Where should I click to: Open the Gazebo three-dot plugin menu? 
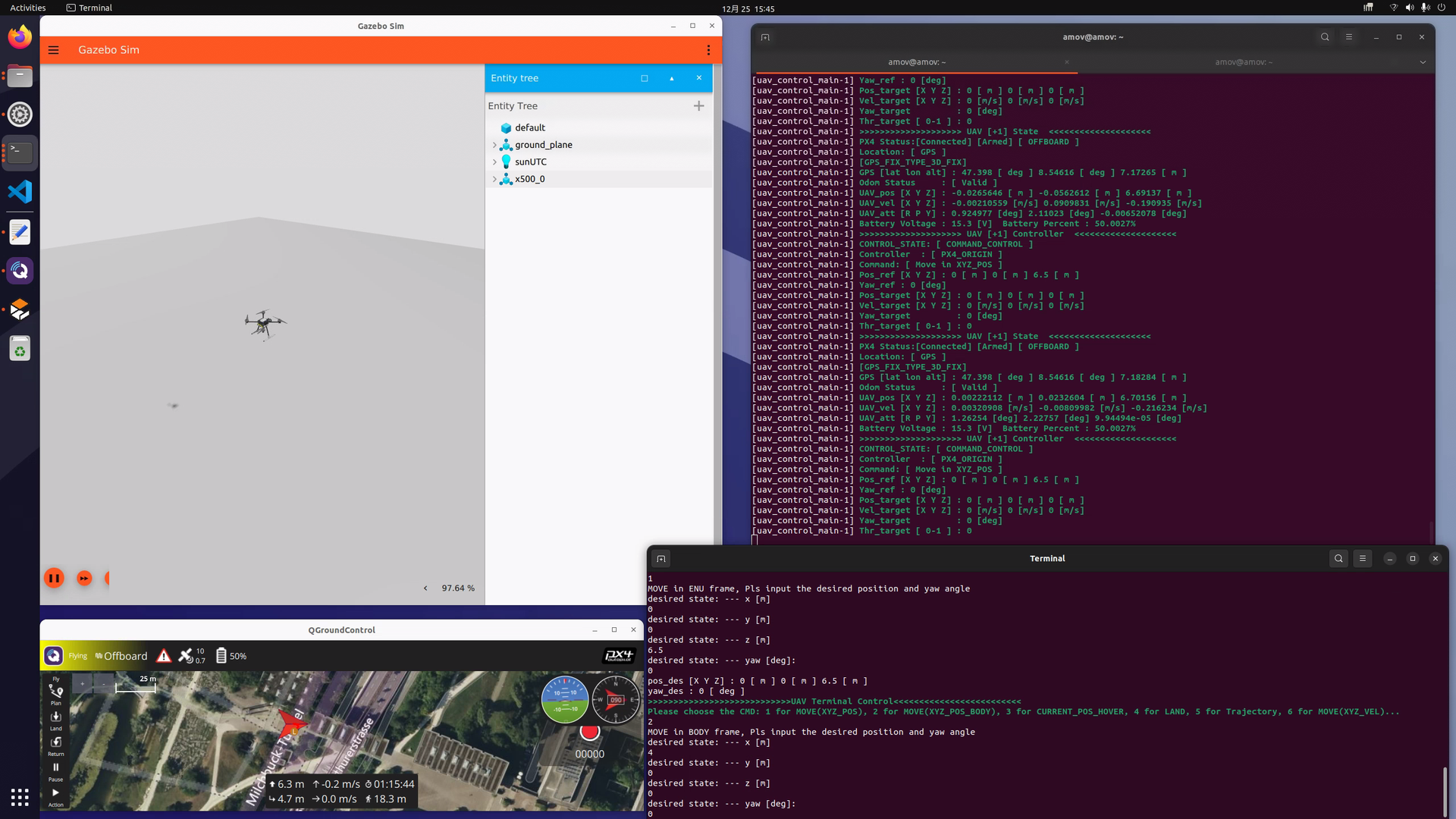(708, 50)
